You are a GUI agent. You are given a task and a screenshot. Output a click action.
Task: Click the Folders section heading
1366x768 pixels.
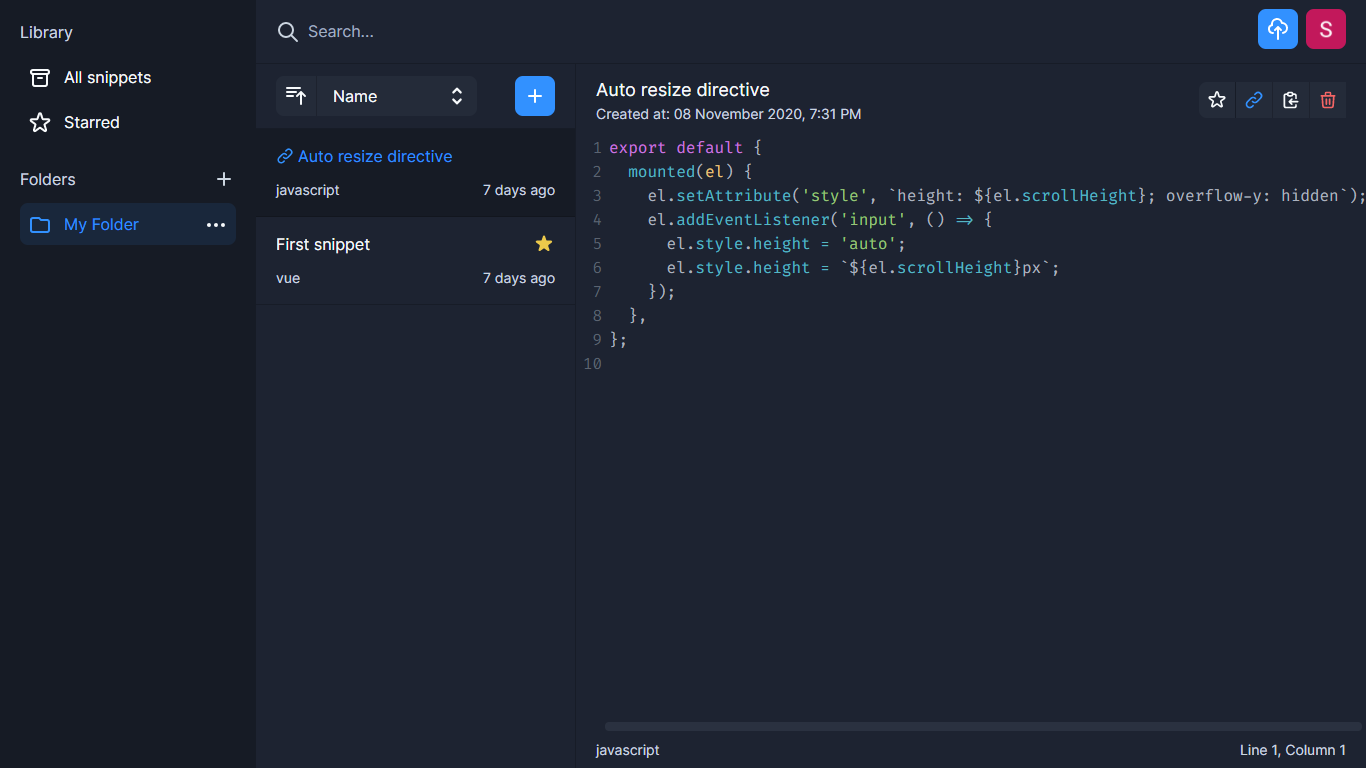48,180
